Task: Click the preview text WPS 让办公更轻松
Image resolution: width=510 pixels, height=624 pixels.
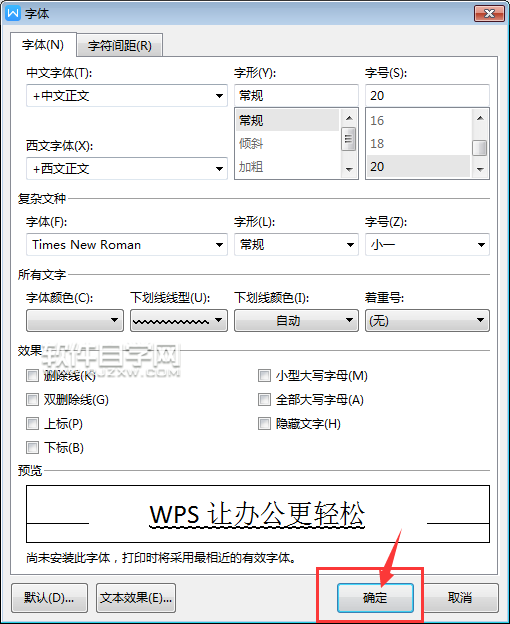Action: (x=257, y=514)
